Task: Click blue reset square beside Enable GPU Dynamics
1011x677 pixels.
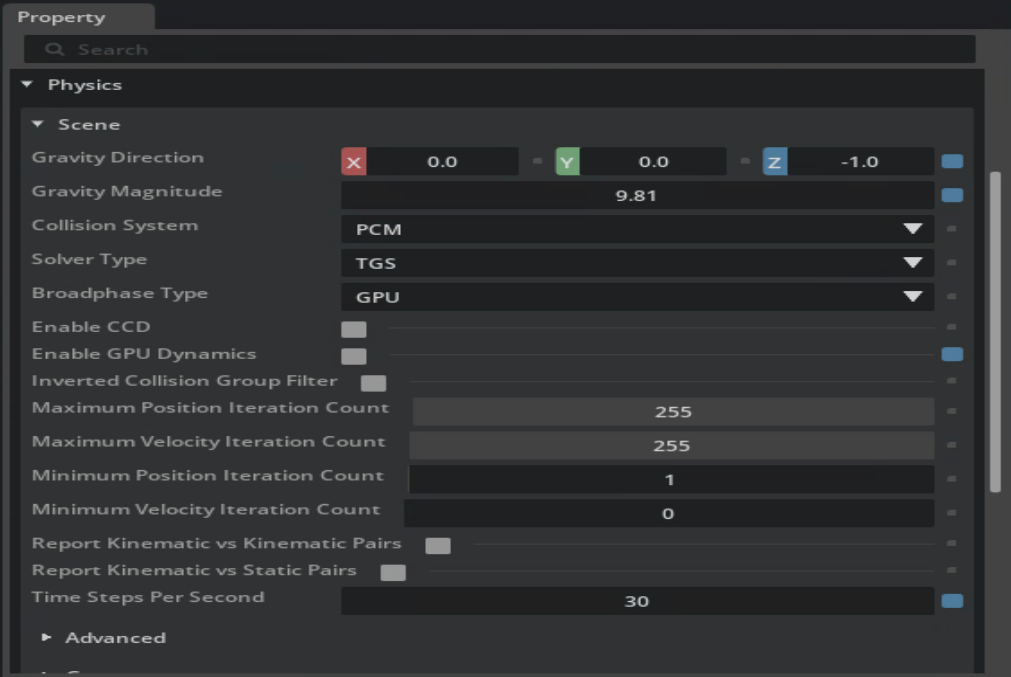Action: pos(952,354)
